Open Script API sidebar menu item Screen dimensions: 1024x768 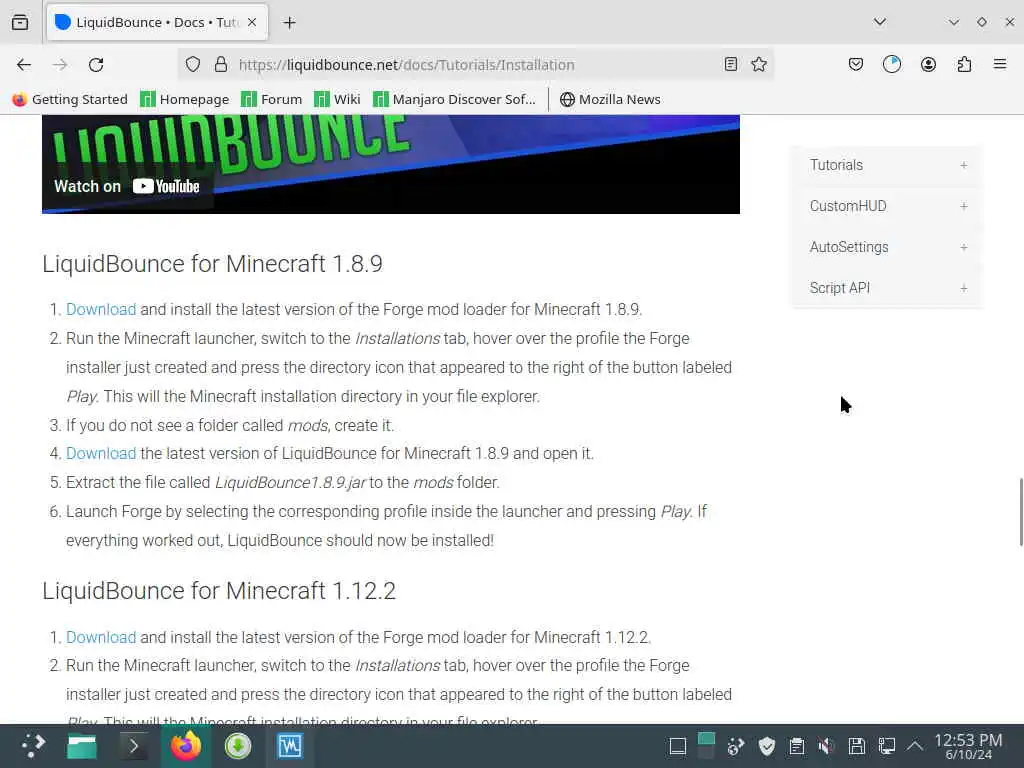pos(839,288)
